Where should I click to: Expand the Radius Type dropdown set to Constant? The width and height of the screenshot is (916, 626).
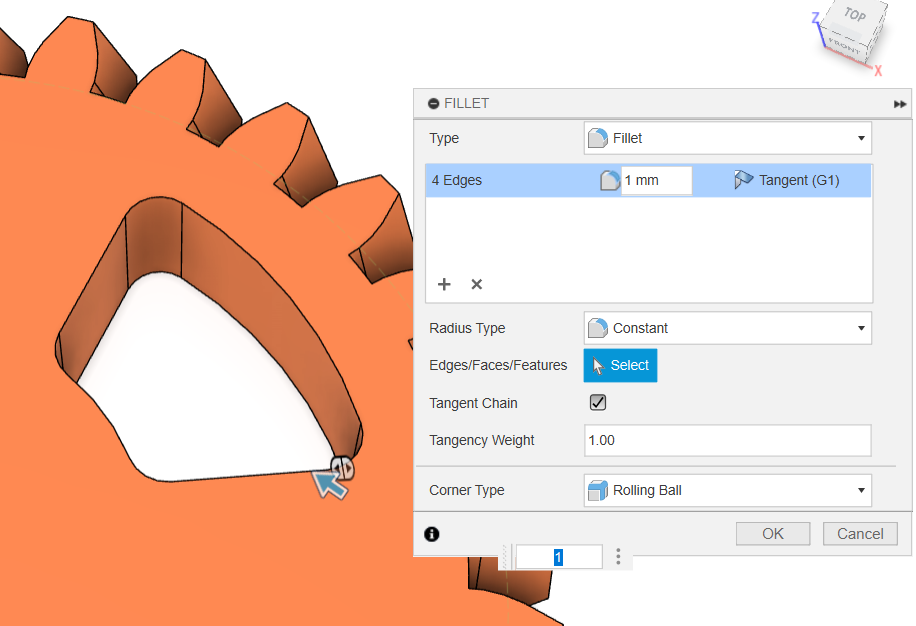727,328
